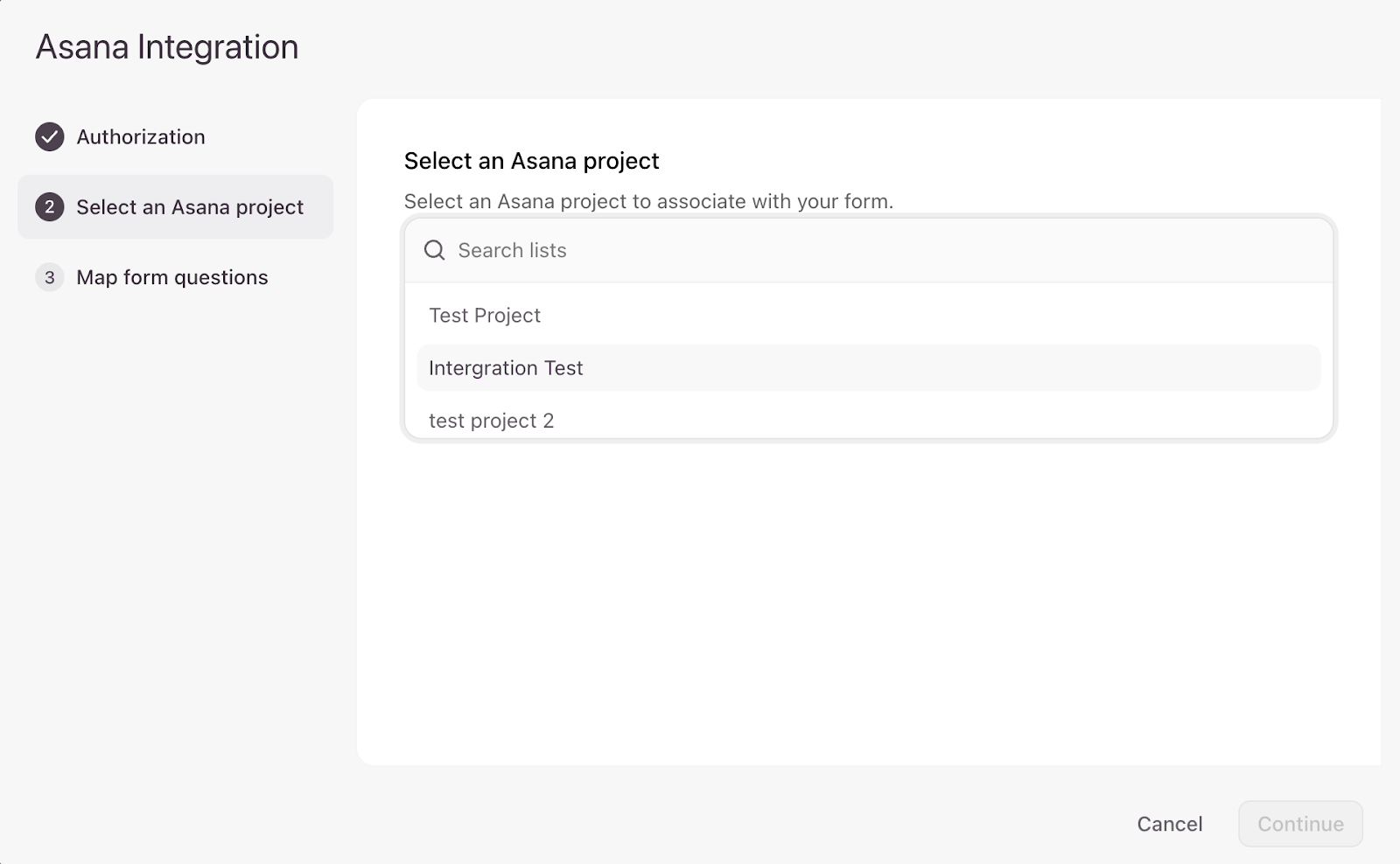Click the blank space right of the Asana Integration title
This screenshot has height=864, width=1400.
coord(787,47)
